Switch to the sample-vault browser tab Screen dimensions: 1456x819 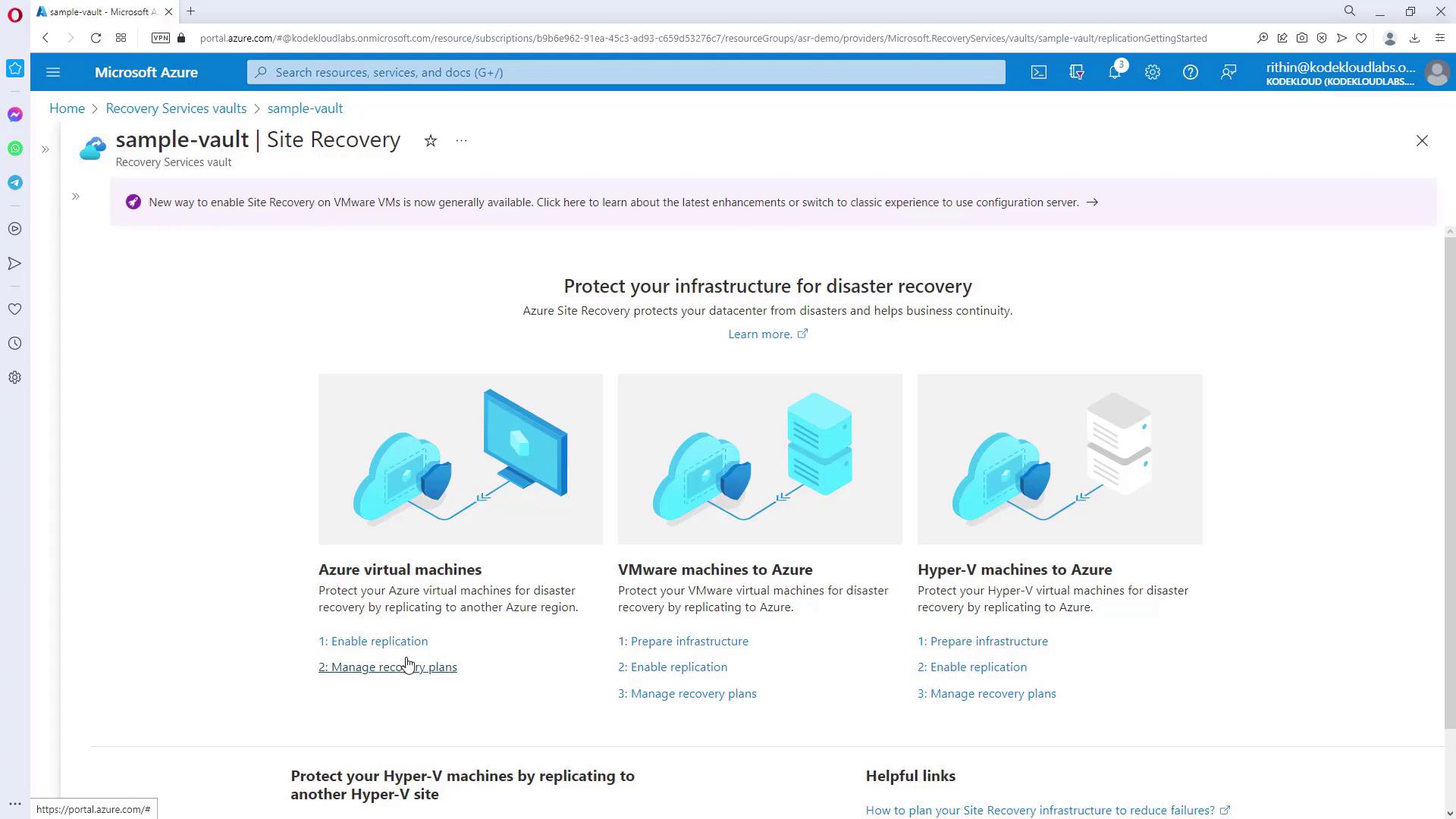pos(99,11)
